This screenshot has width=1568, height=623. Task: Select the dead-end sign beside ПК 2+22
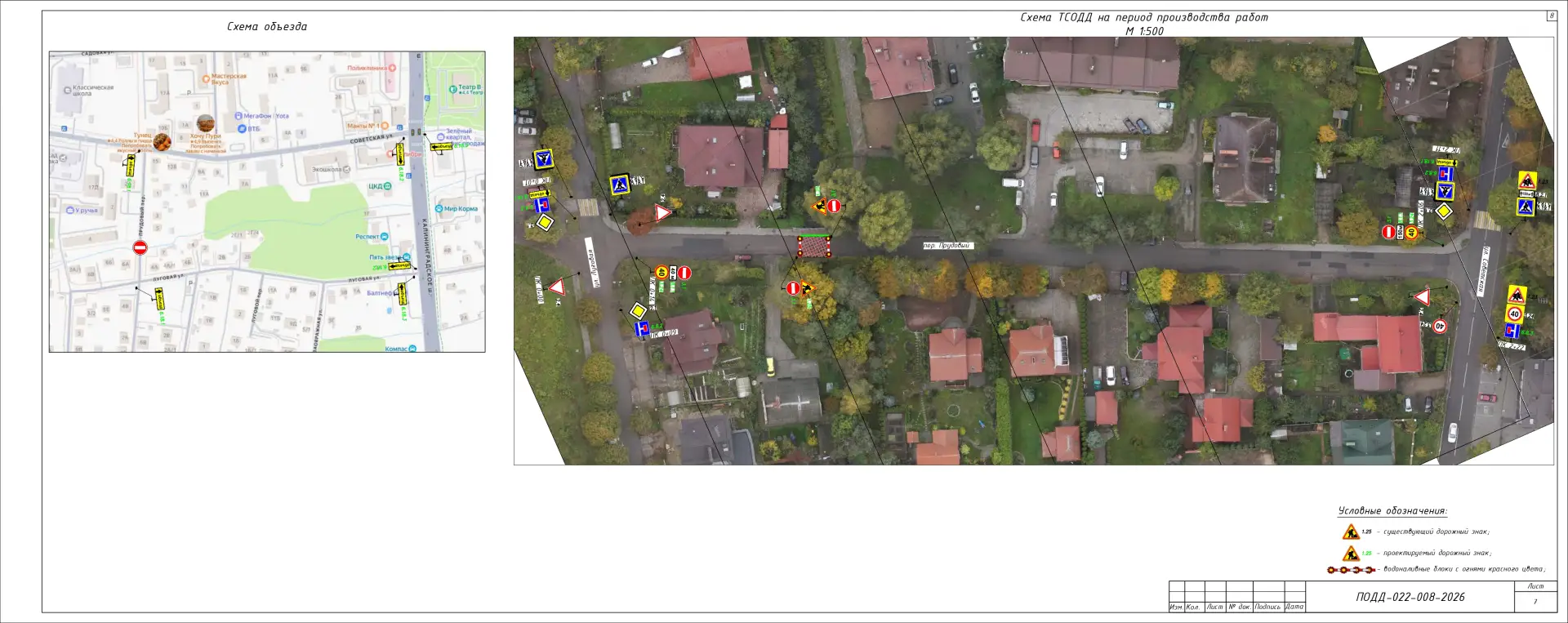[x=1512, y=331]
